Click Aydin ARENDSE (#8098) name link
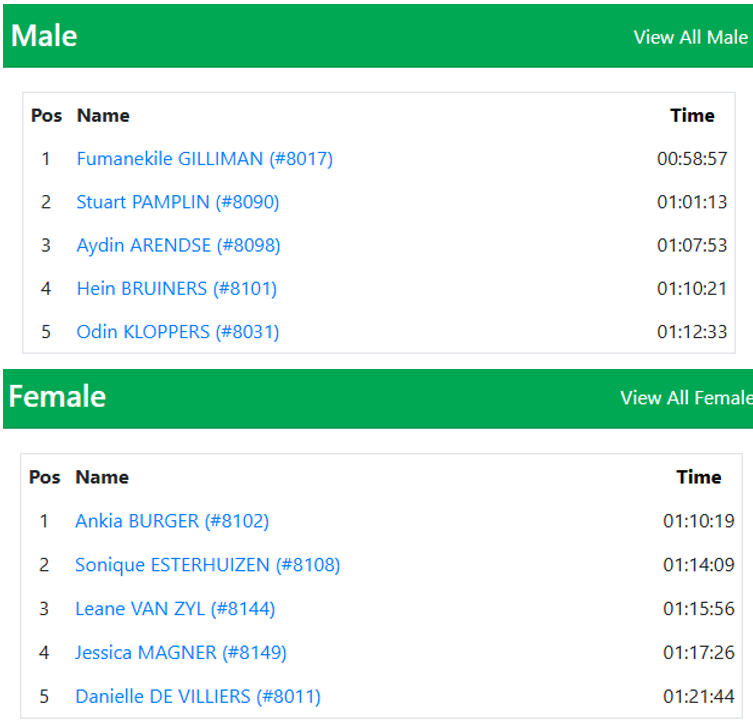The height and width of the screenshot is (720, 753). (178, 245)
